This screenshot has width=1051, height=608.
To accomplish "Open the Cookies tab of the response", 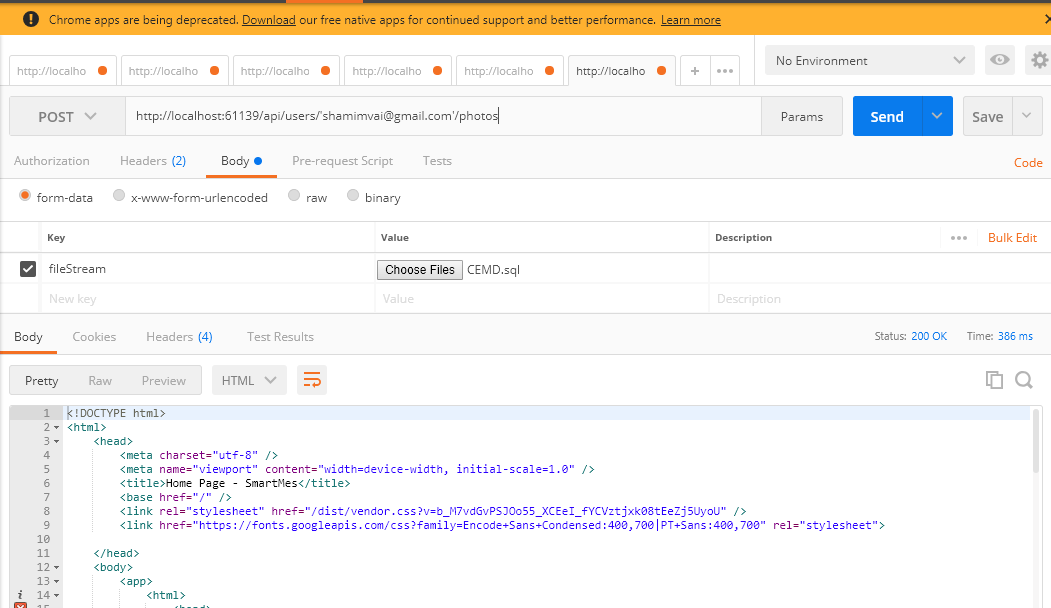I will 94,336.
